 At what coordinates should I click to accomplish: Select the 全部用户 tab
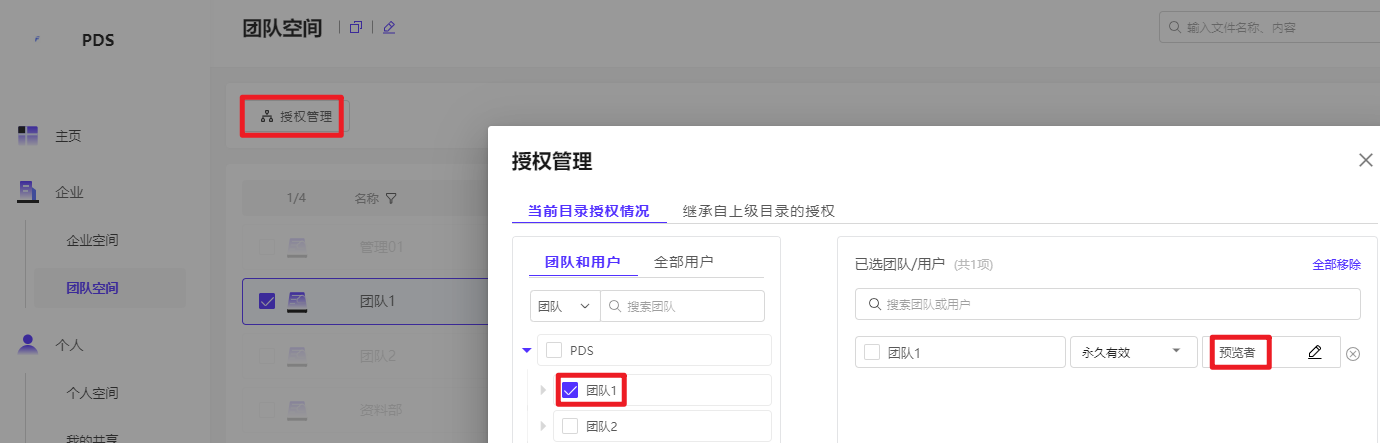684,262
